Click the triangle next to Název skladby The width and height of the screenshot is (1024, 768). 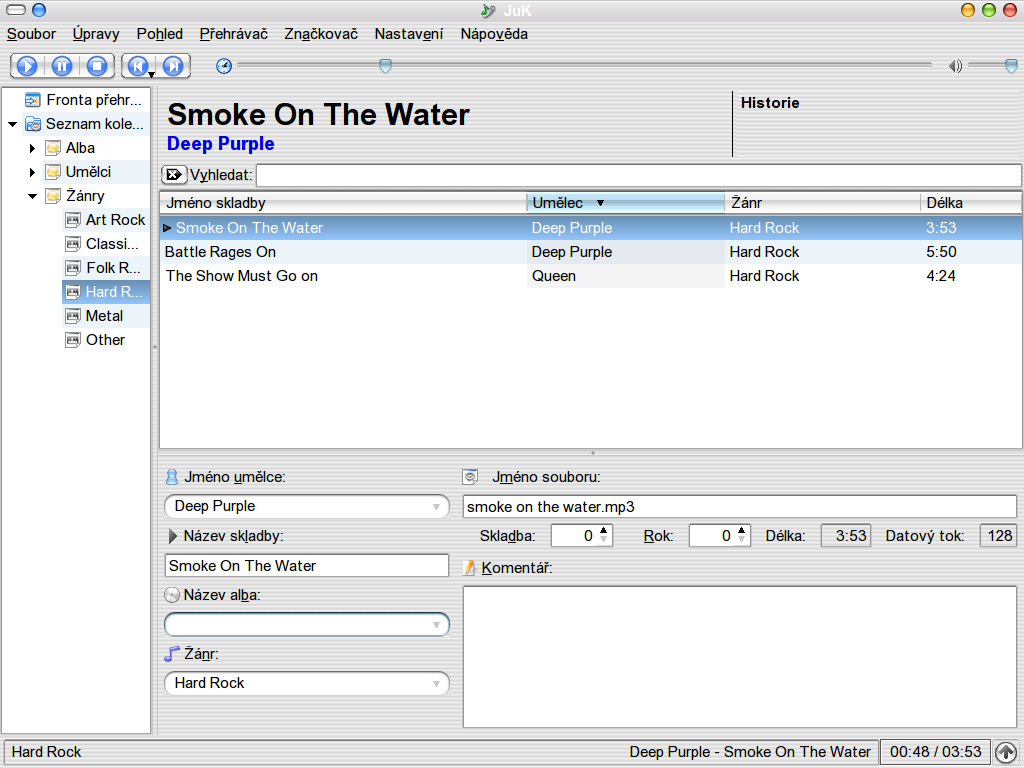(172, 536)
